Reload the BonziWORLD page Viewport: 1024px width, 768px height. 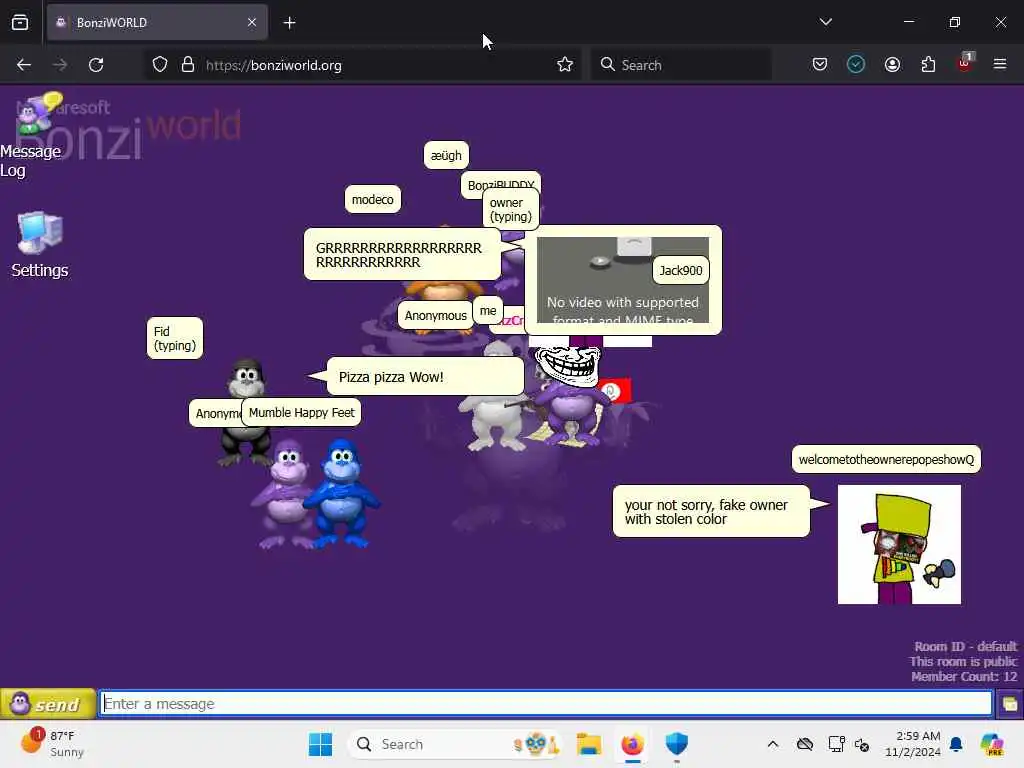(96, 65)
